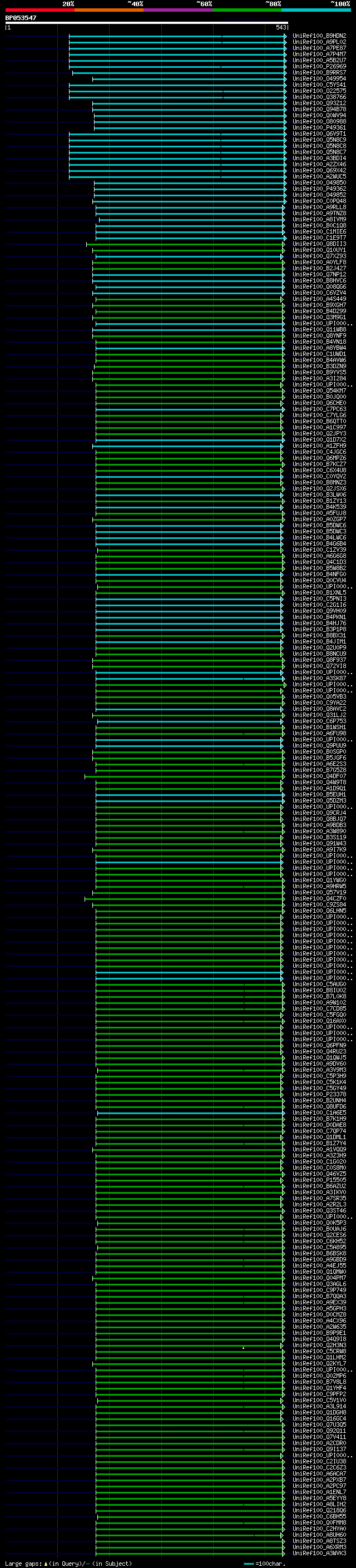Image resolution: width=356 pixels, height=1568 pixels.
Task: Select the UniRef100_C2IU38 label
Action: pyautogui.click(x=319, y=1461)
